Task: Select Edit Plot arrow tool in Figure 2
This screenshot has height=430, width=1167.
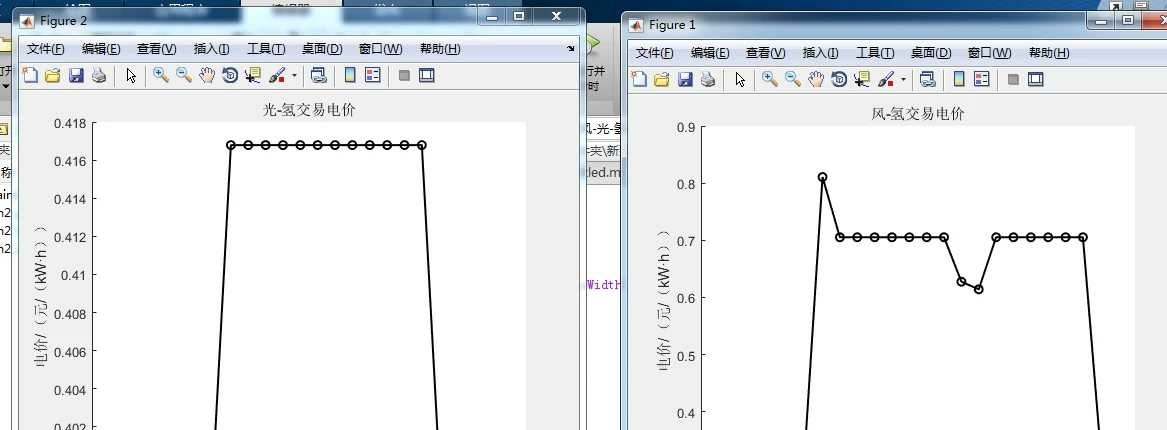Action: point(131,75)
